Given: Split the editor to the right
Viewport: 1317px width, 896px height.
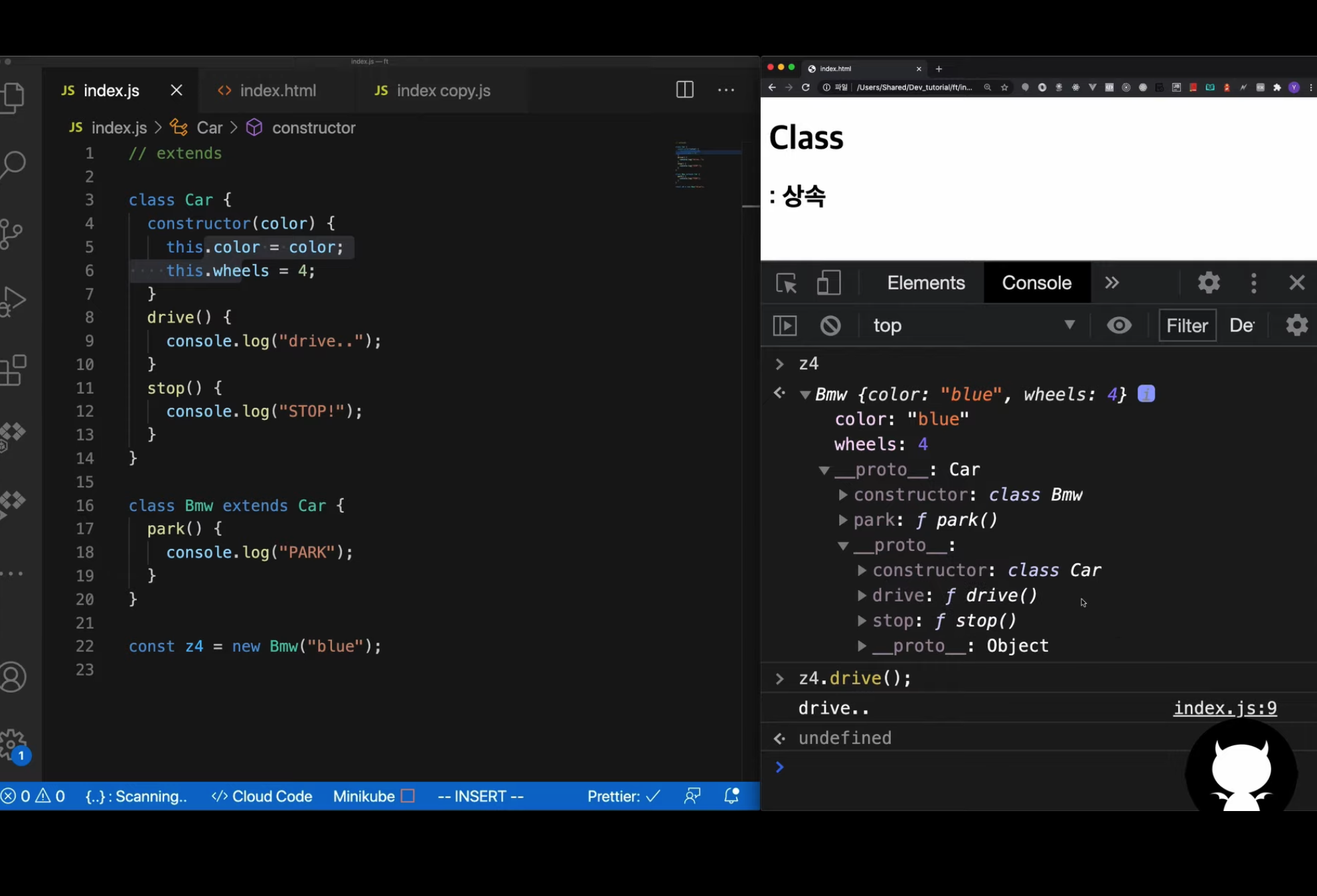Looking at the screenshot, I should pos(684,90).
